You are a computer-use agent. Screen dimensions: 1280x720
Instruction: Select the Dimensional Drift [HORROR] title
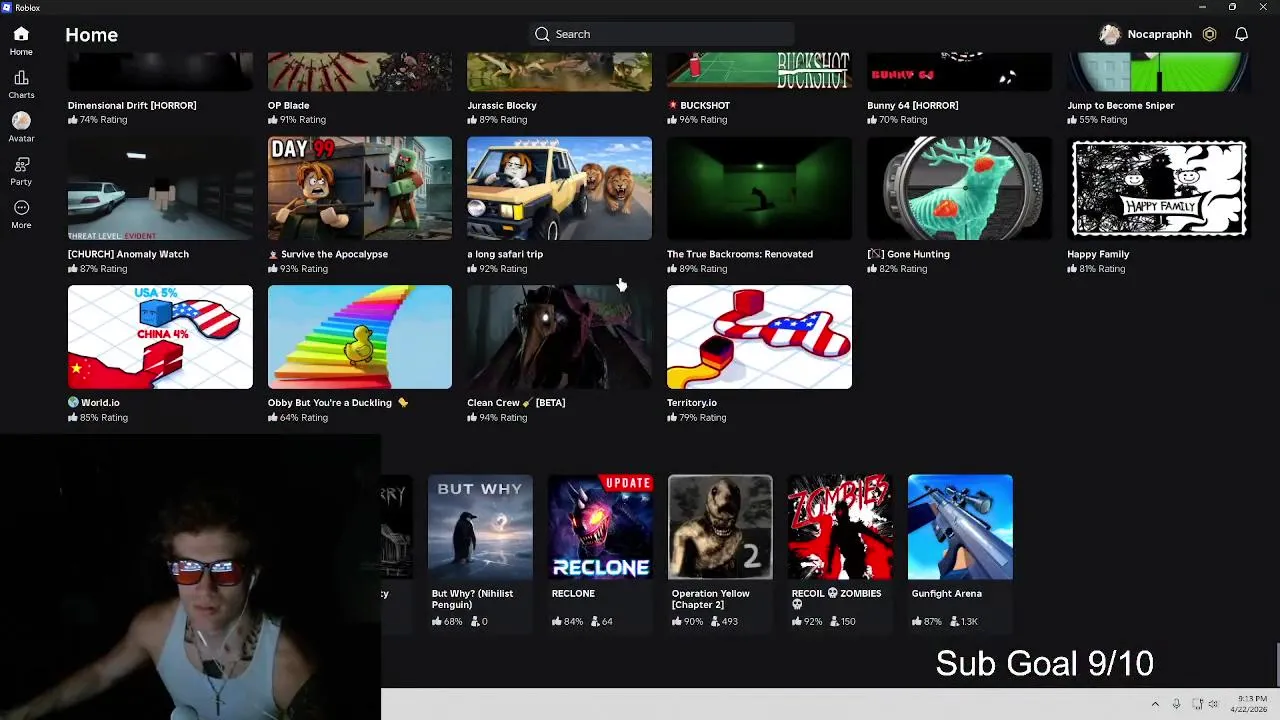click(132, 105)
